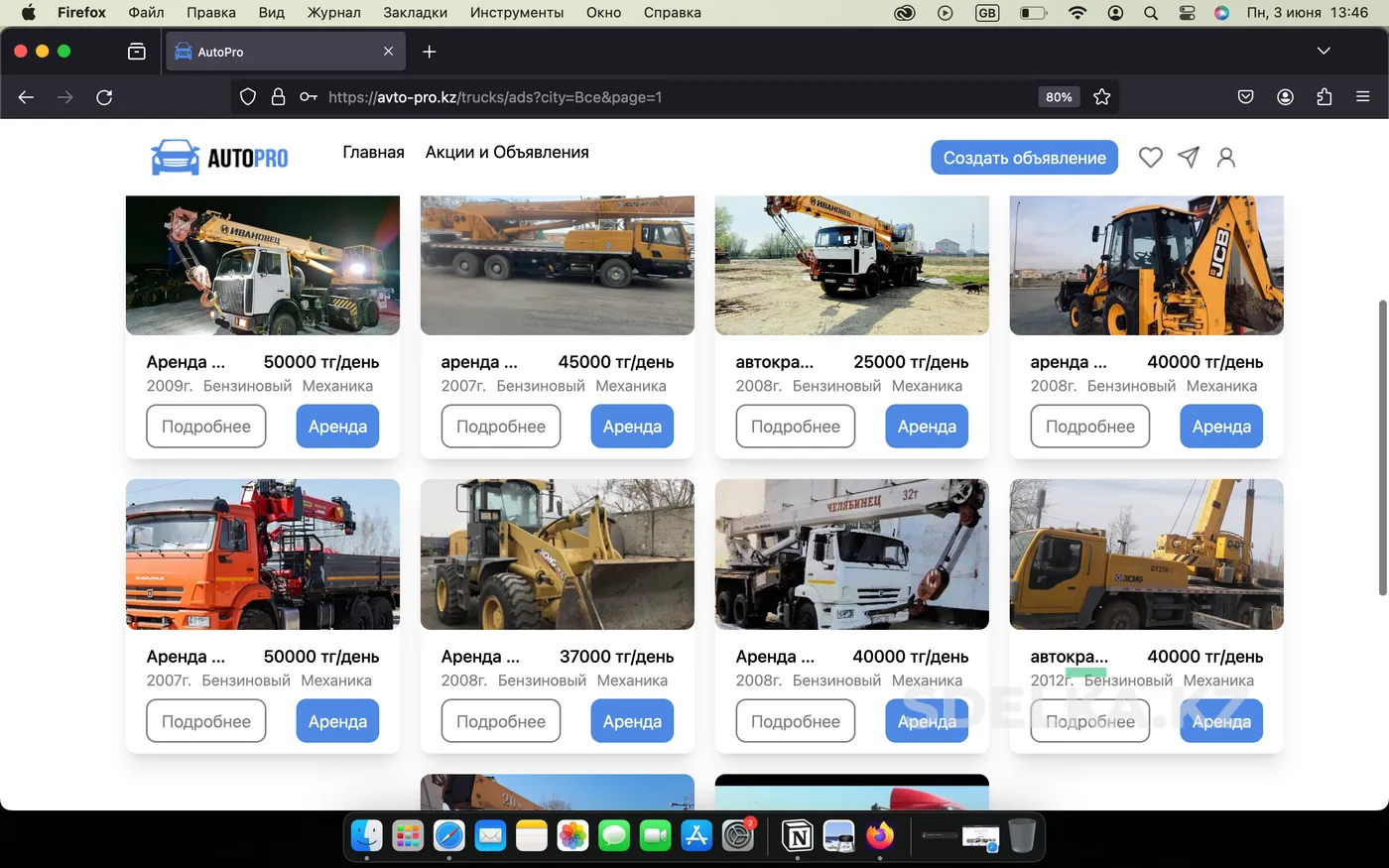Click the 37000 тг/день price text
The width and height of the screenshot is (1389, 868).
coord(616,657)
